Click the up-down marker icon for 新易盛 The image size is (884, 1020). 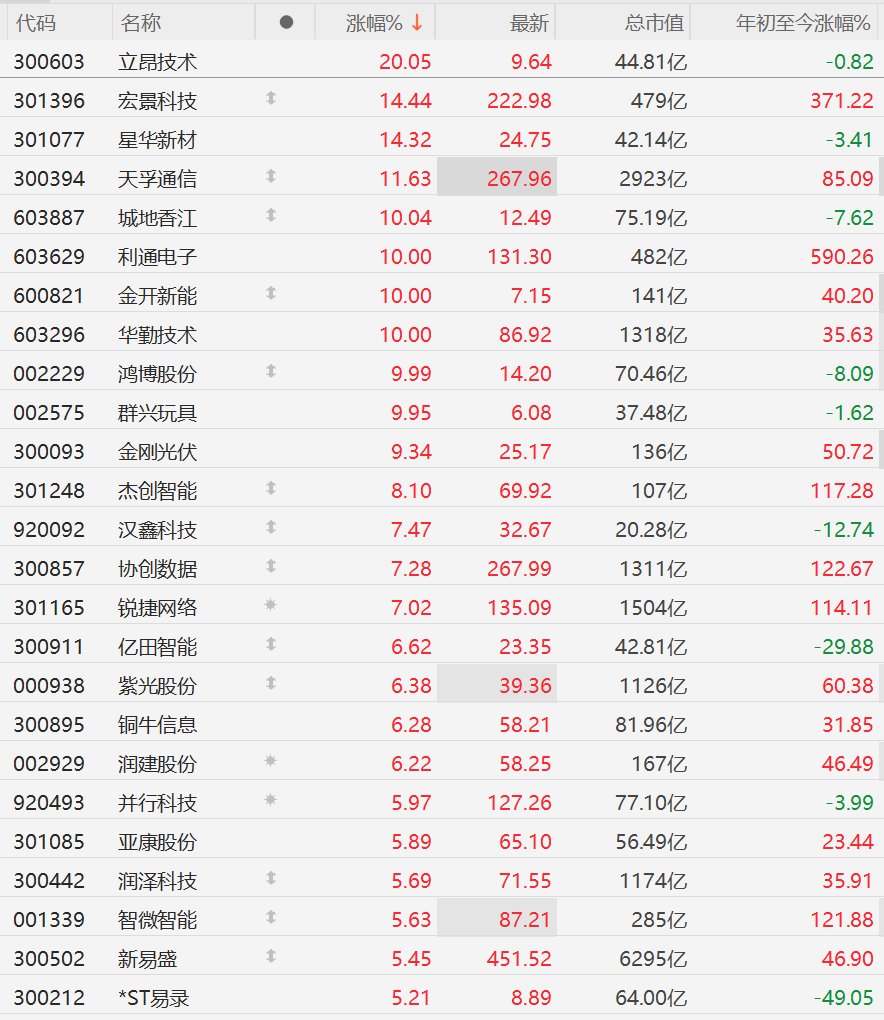pos(271,957)
